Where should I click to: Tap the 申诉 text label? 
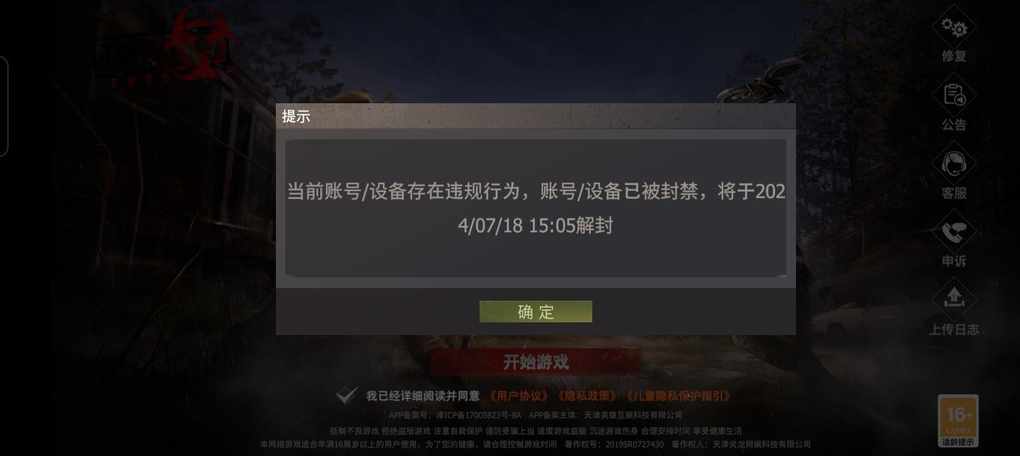tap(954, 262)
